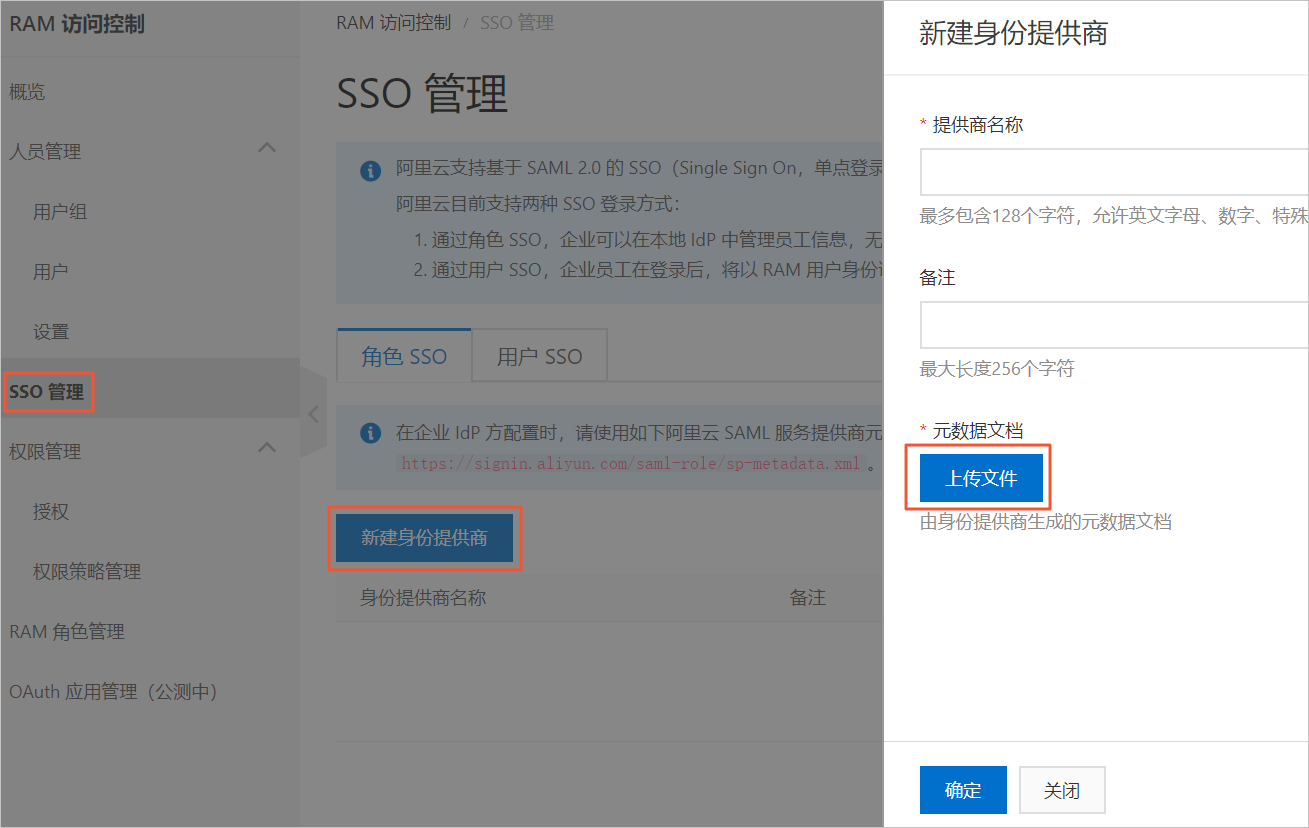The height and width of the screenshot is (828, 1309).
Task: Confirm with the 确定 button
Action: [x=963, y=790]
